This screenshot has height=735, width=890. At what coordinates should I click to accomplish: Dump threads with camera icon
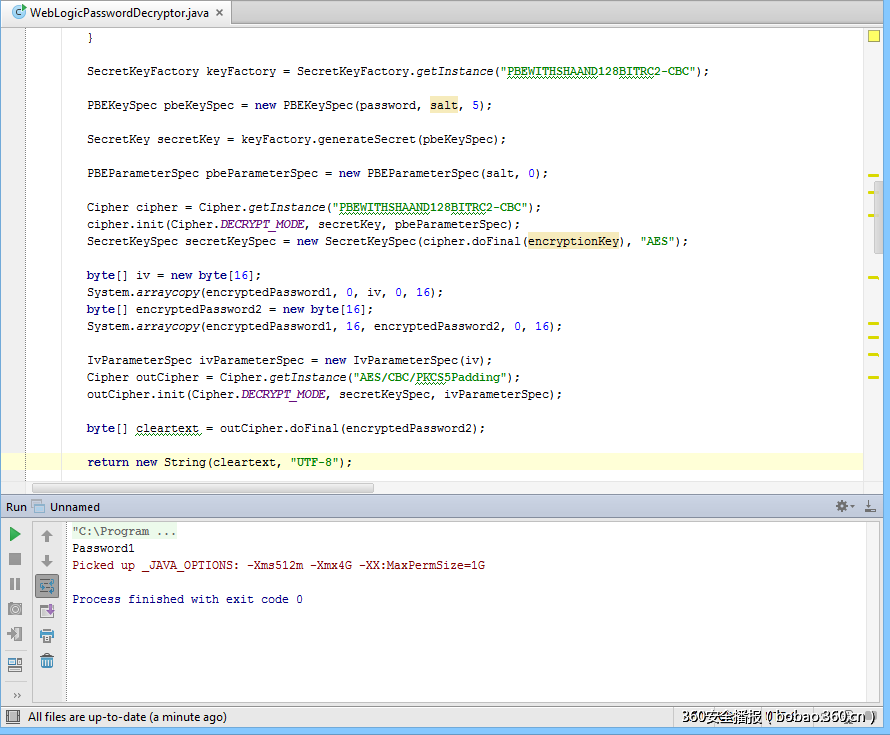coord(15,609)
